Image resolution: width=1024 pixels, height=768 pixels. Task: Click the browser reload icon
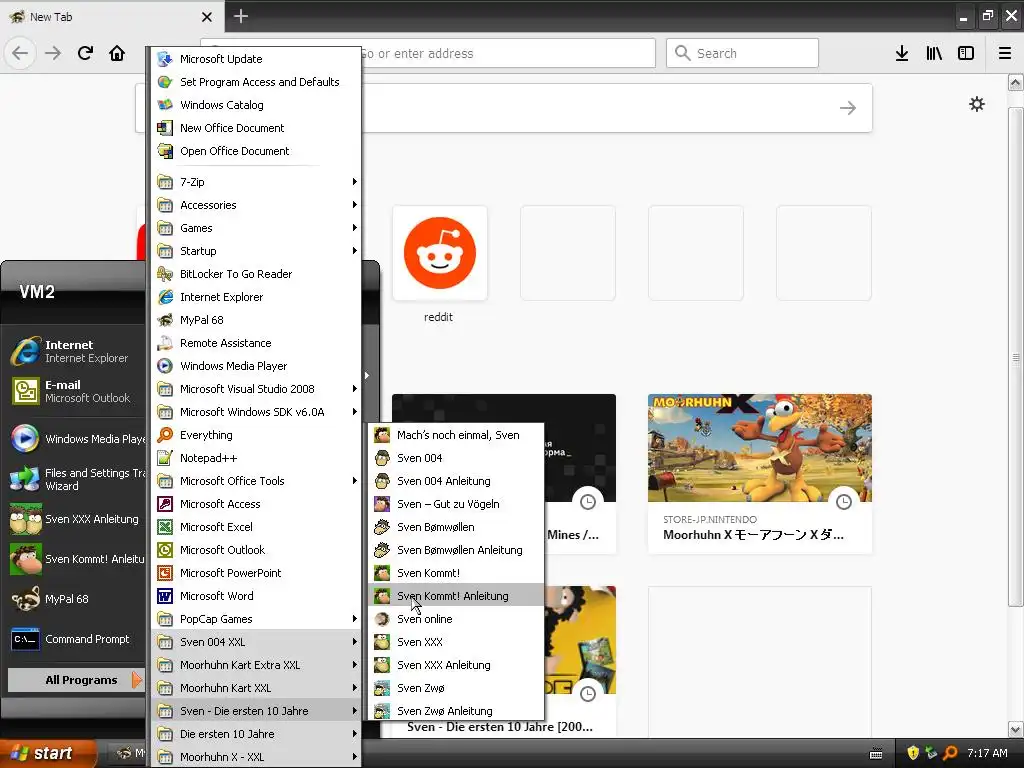click(x=85, y=53)
